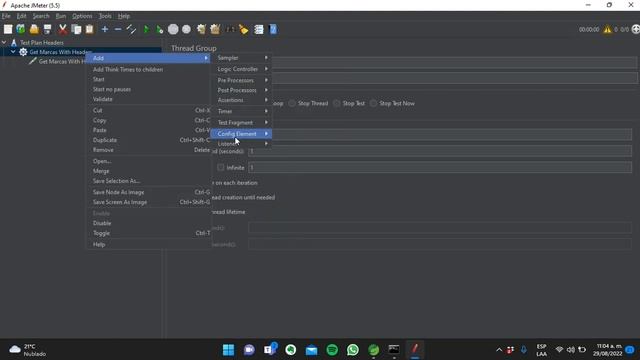Open the Config Element submenu
The image size is (640, 360).
(x=241, y=134)
